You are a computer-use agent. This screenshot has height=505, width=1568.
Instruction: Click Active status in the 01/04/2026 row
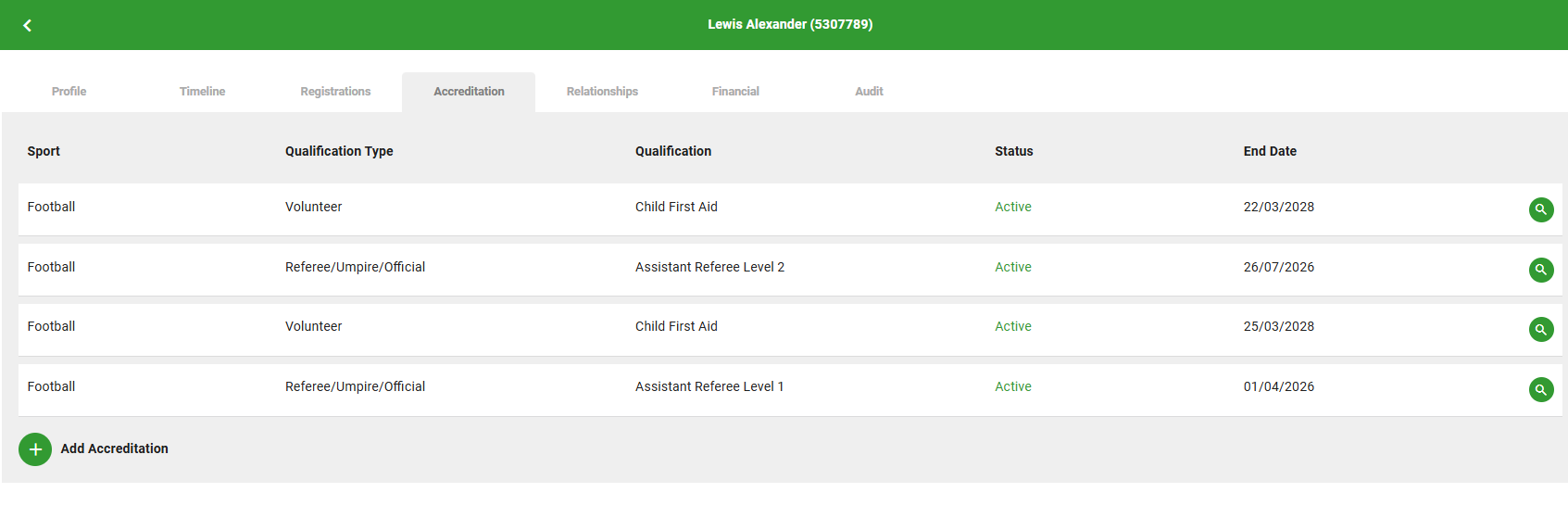coord(1013,386)
